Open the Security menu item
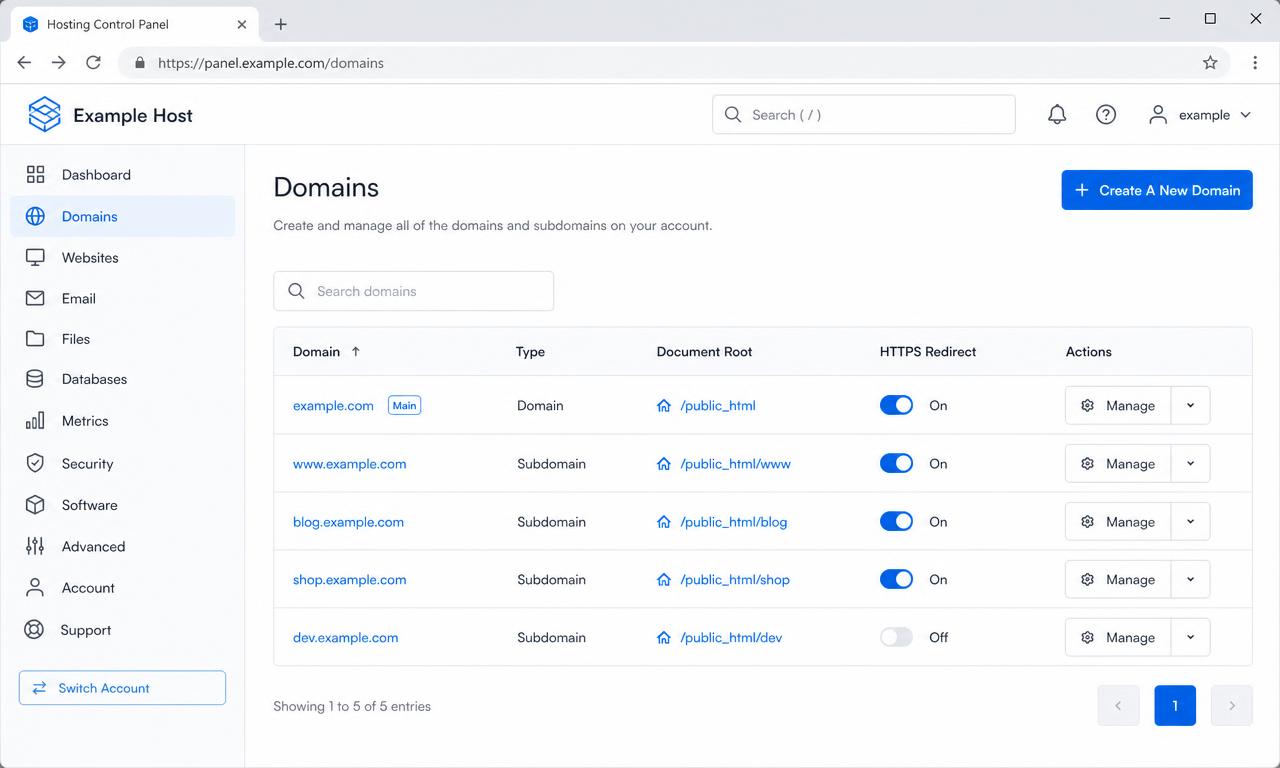Viewport: 1280px width, 768px height. [122, 464]
